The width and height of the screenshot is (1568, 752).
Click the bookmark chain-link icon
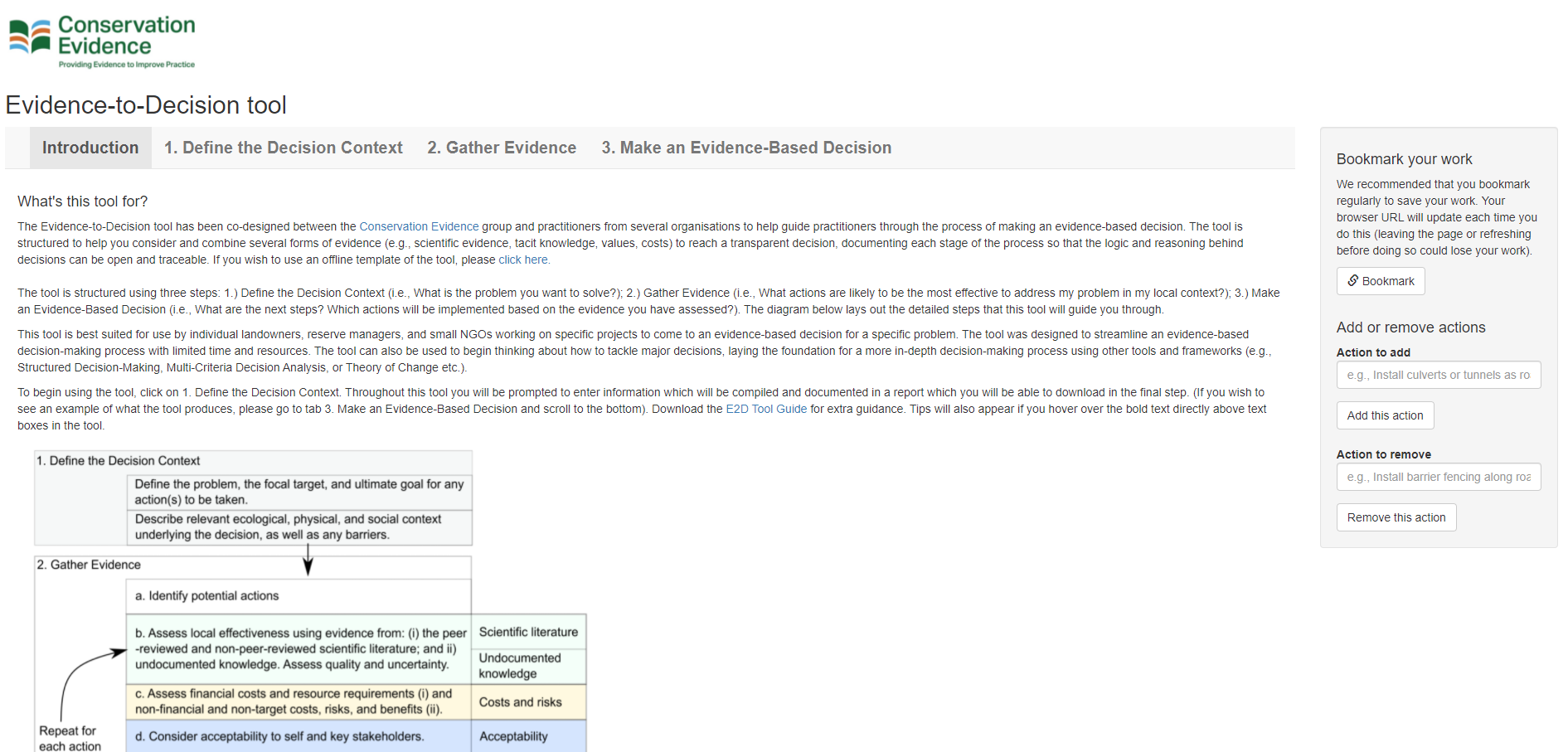point(1353,280)
